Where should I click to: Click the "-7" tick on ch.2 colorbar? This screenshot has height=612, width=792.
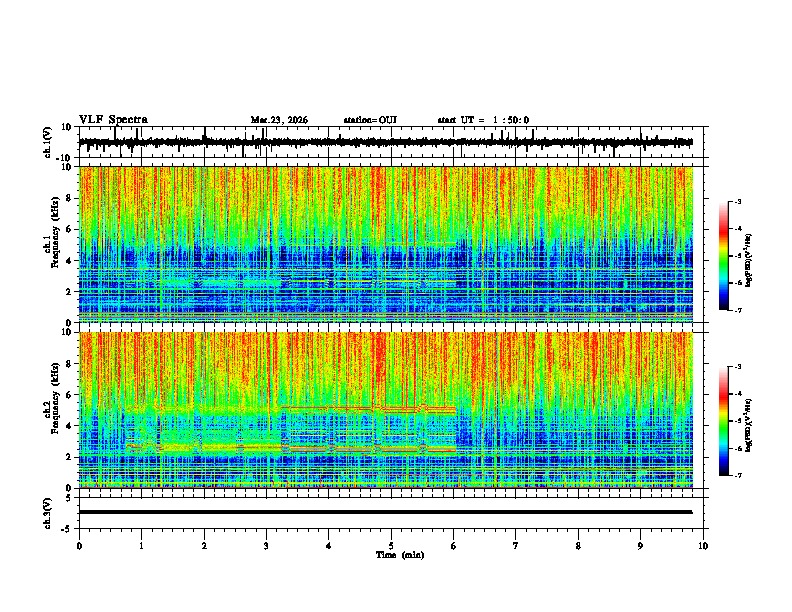pos(738,475)
